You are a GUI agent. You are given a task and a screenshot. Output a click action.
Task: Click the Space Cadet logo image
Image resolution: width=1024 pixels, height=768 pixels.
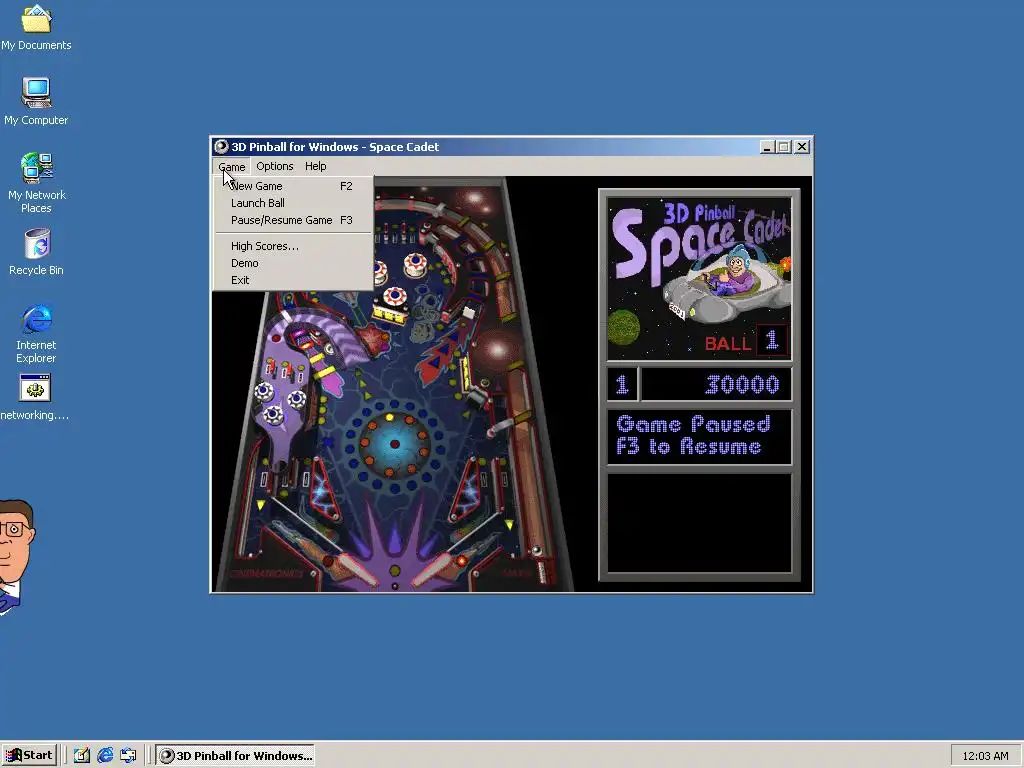(699, 279)
